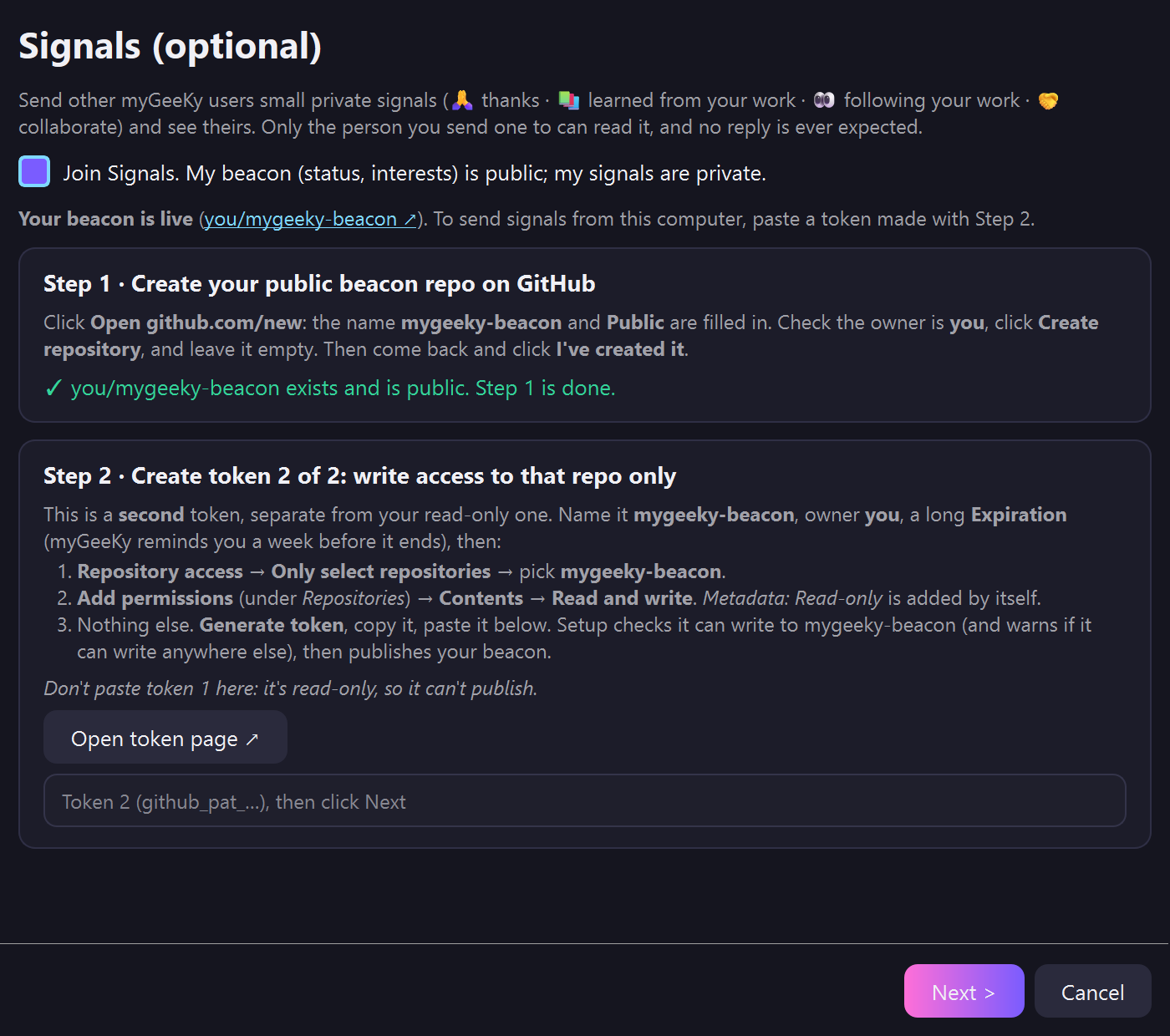Viewport: 1170px width, 1036px height.
Task: Click the 'Repository access' instruction line
Action: [401, 571]
